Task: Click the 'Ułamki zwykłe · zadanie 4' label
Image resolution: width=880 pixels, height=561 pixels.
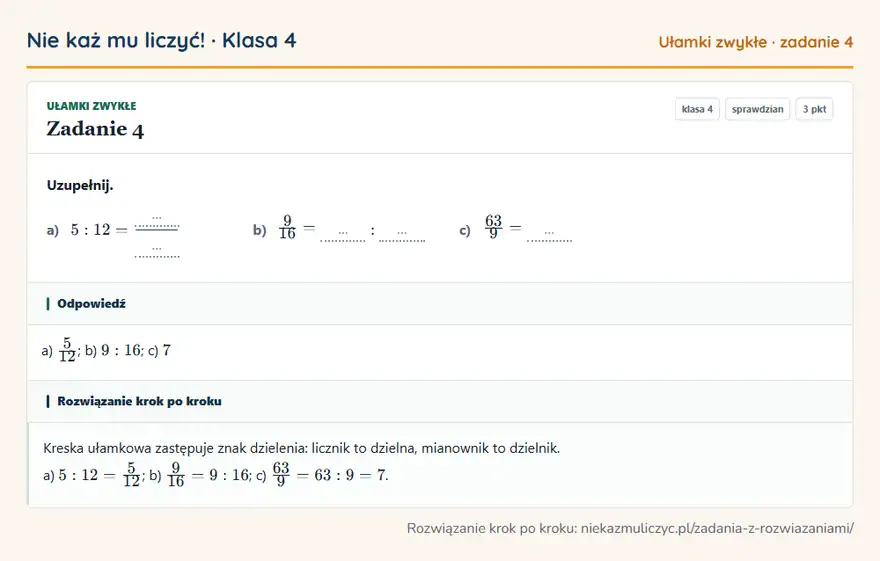Action: [x=755, y=42]
